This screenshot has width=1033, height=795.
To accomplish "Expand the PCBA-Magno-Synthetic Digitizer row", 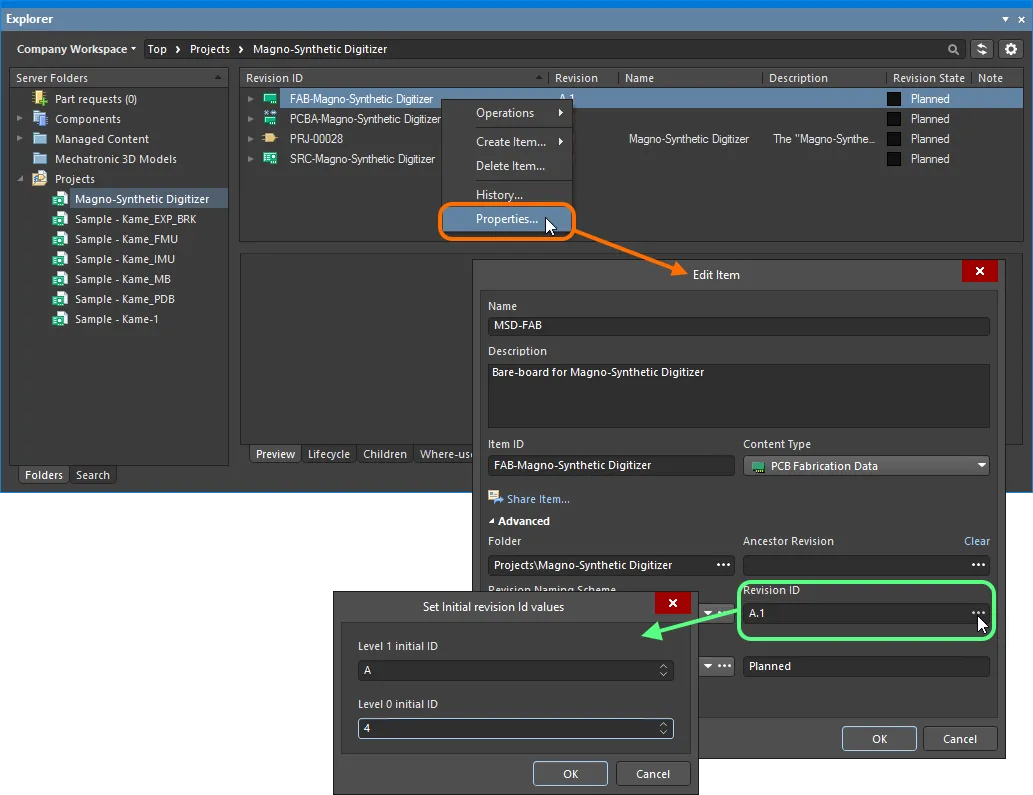I will [x=250, y=119].
